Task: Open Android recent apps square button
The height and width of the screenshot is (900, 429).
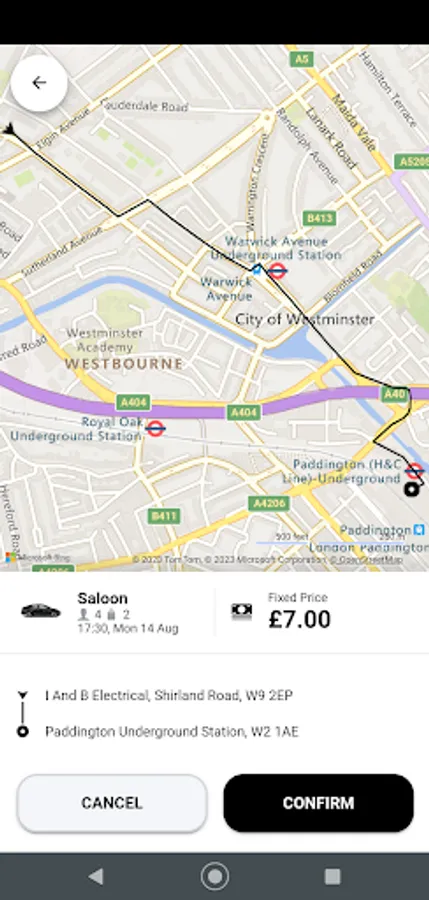Action: tap(333, 876)
